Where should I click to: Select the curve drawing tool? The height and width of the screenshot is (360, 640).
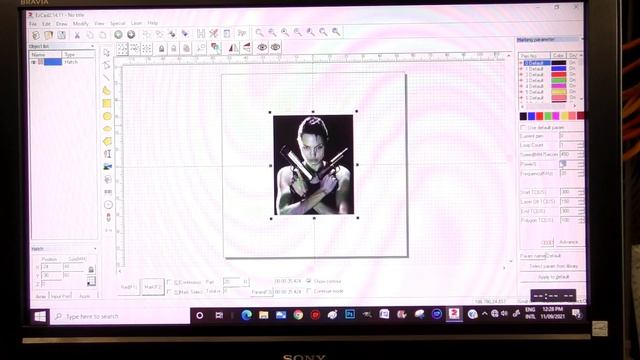pos(107,90)
